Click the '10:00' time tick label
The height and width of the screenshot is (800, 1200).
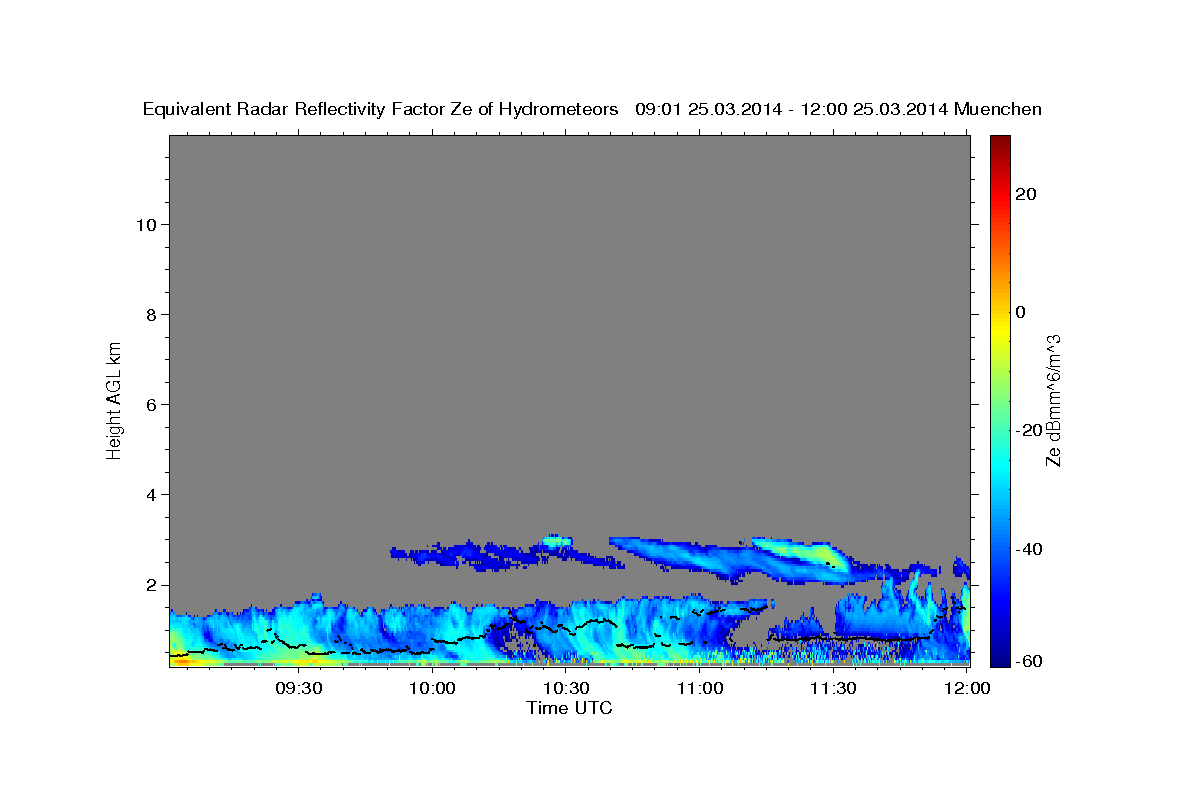pyautogui.click(x=433, y=688)
